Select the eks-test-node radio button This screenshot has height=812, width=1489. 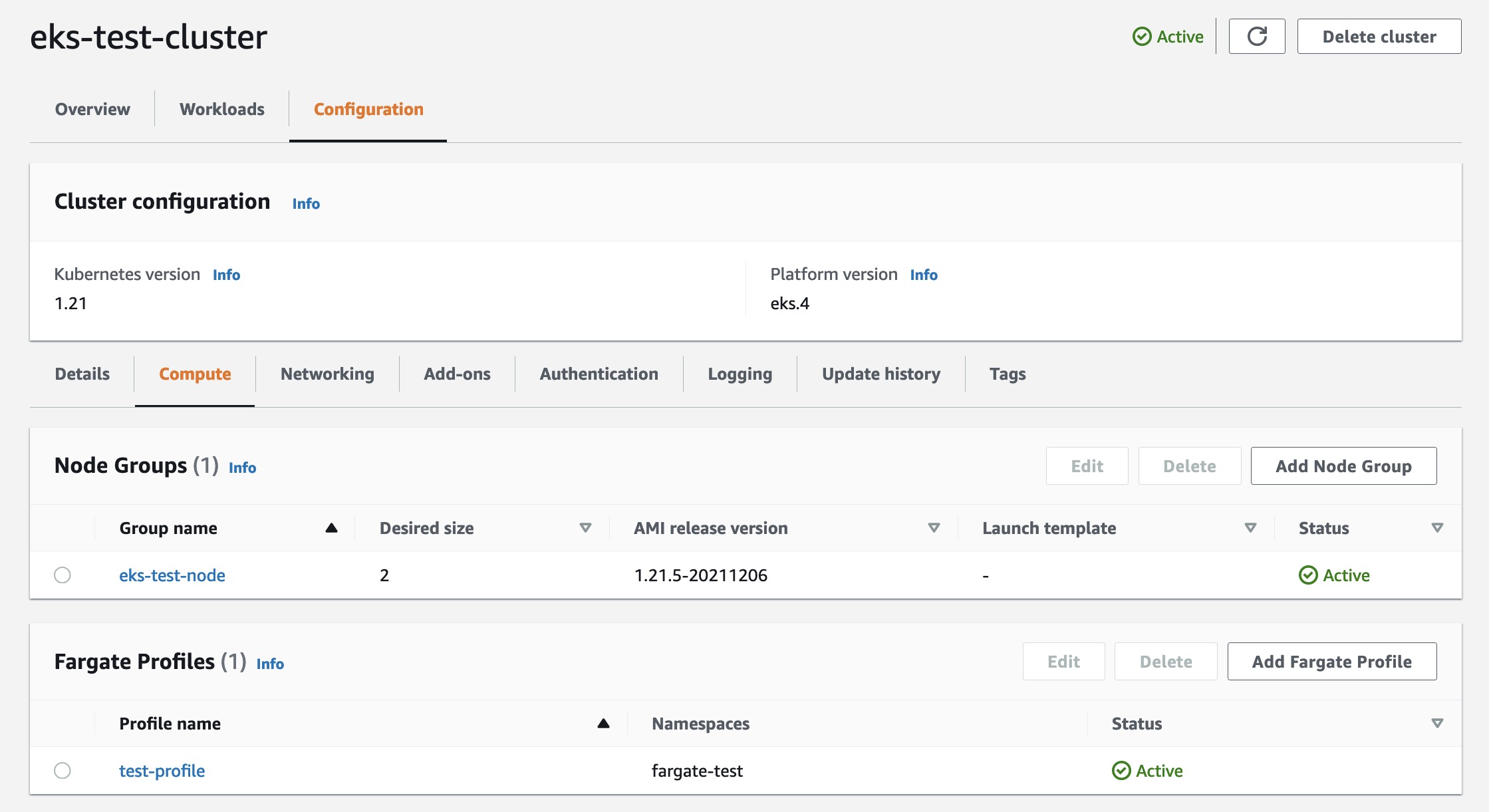coord(63,575)
